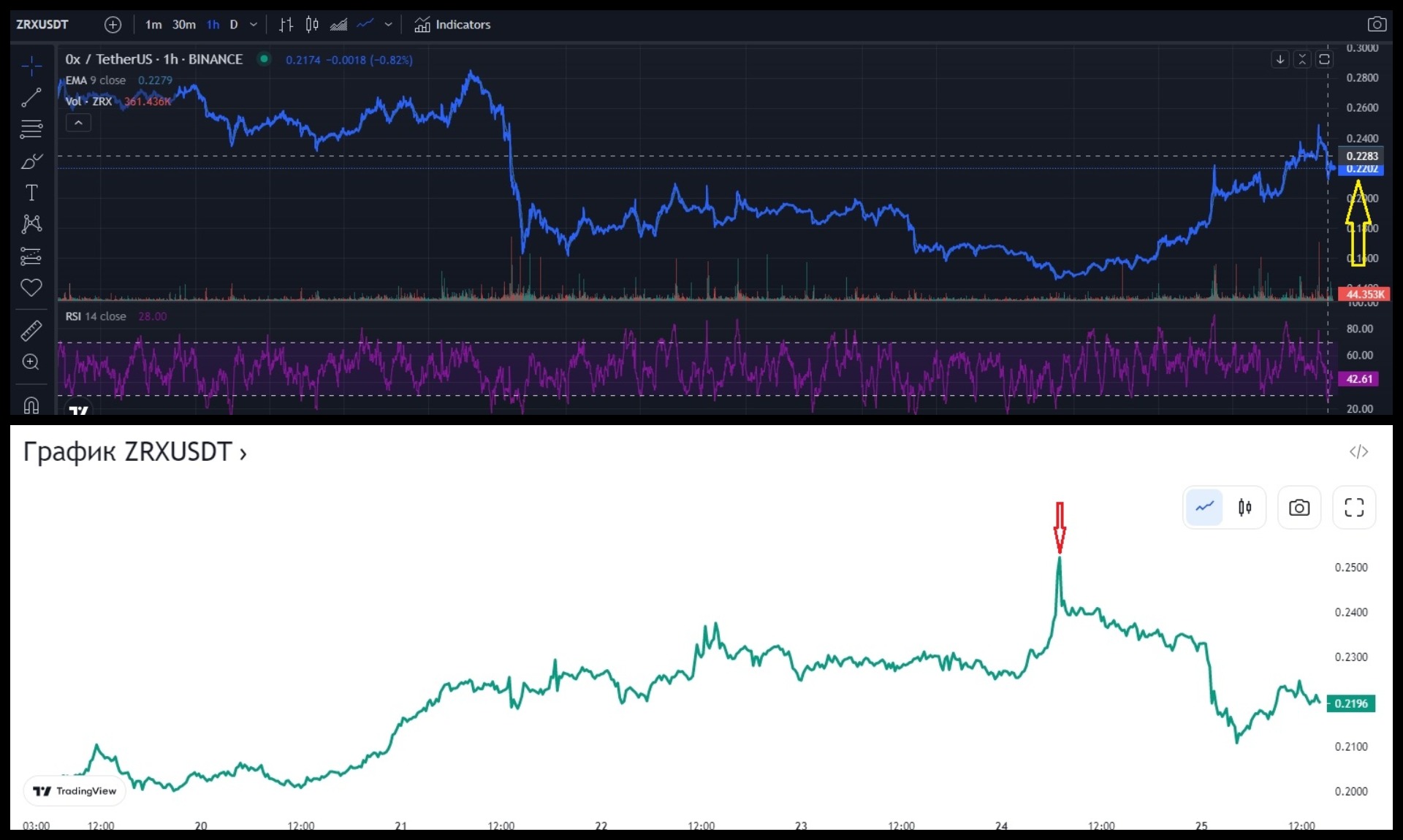Select the crosshair cursor tool
This screenshot has height=840, width=1403.
click(31, 66)
